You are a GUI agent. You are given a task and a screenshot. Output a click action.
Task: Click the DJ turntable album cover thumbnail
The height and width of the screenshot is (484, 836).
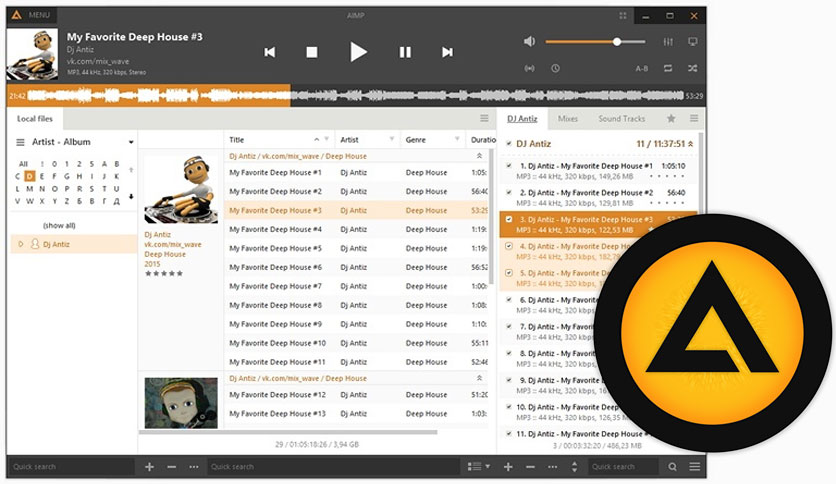(181, 189)
